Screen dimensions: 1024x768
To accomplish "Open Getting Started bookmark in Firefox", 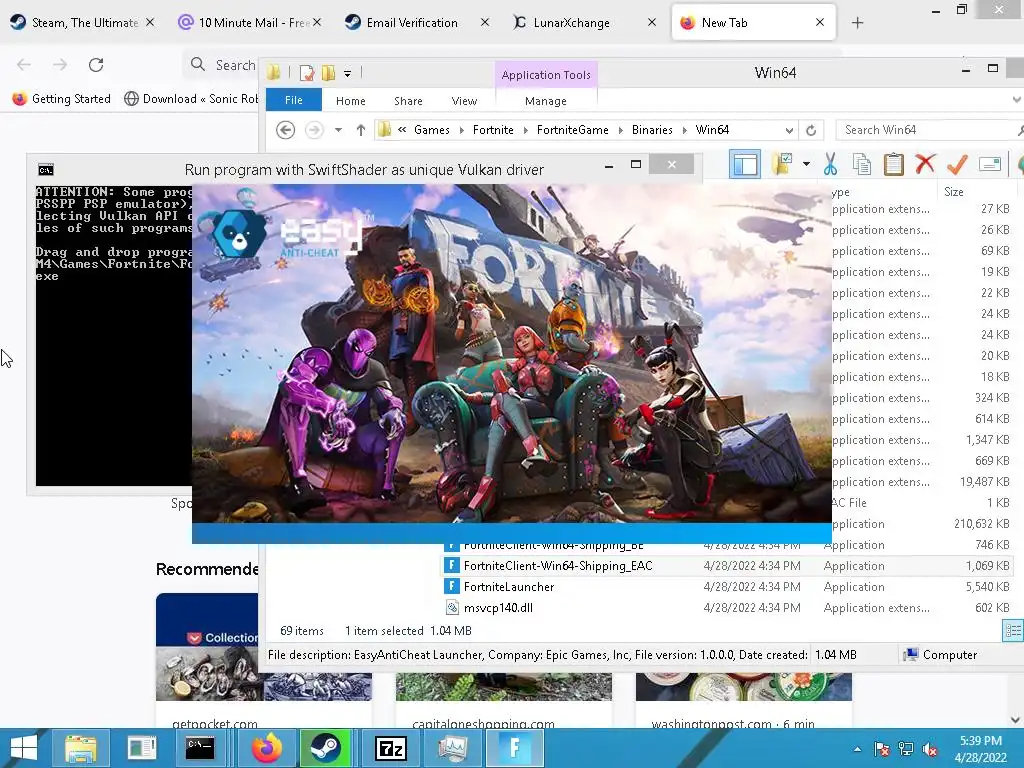I will tap(61, 99).
